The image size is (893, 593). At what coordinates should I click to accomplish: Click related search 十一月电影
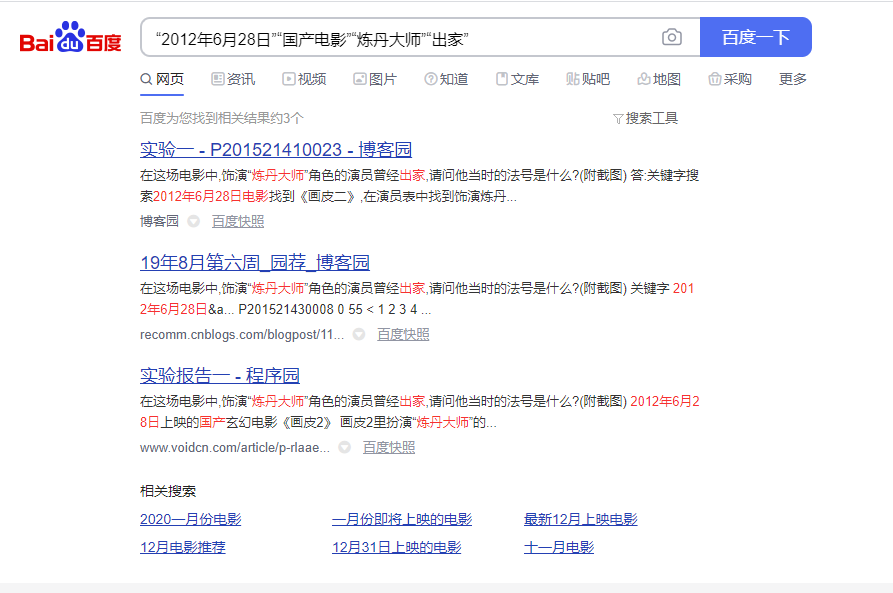tap(559, 547)
